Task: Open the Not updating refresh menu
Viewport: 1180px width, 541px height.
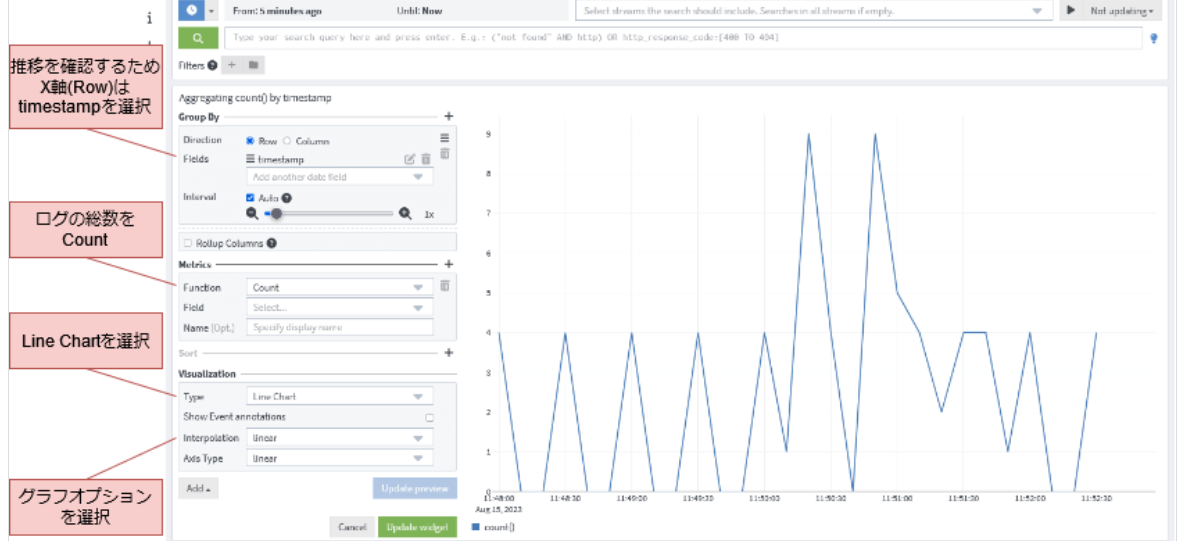Action: [1121, 10]
